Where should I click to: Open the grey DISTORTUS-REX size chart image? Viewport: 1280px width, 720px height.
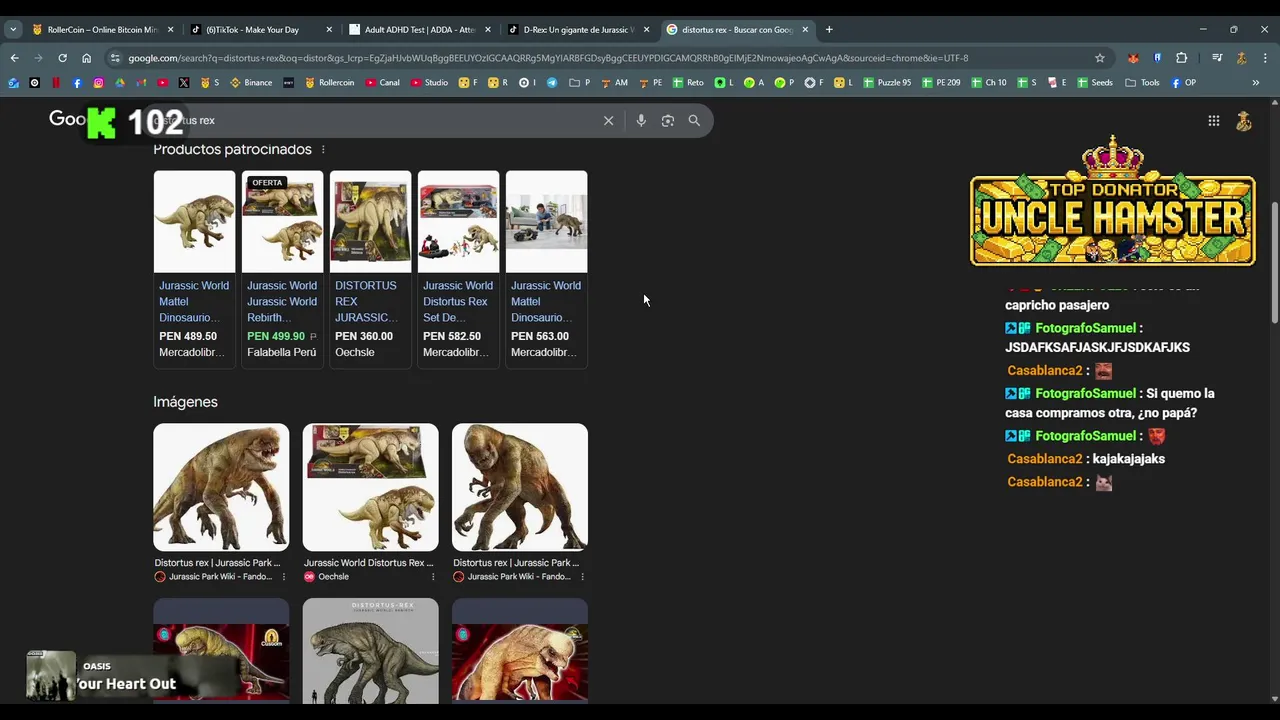tap(370, 651)
